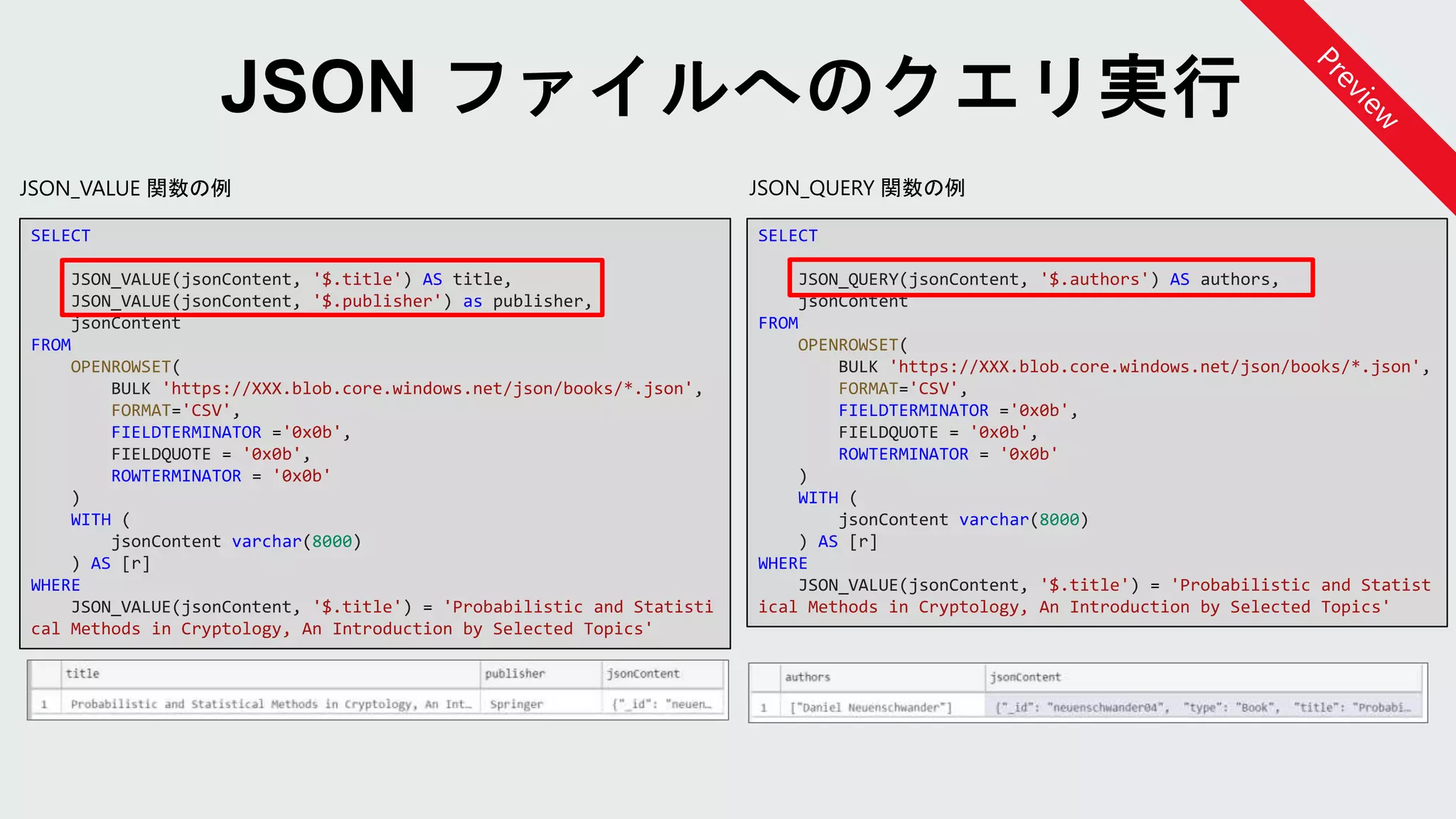Click jsonContent varchar(8000) in left code
The height and width of the screenshot is (819, 1456).
point(237,542)
